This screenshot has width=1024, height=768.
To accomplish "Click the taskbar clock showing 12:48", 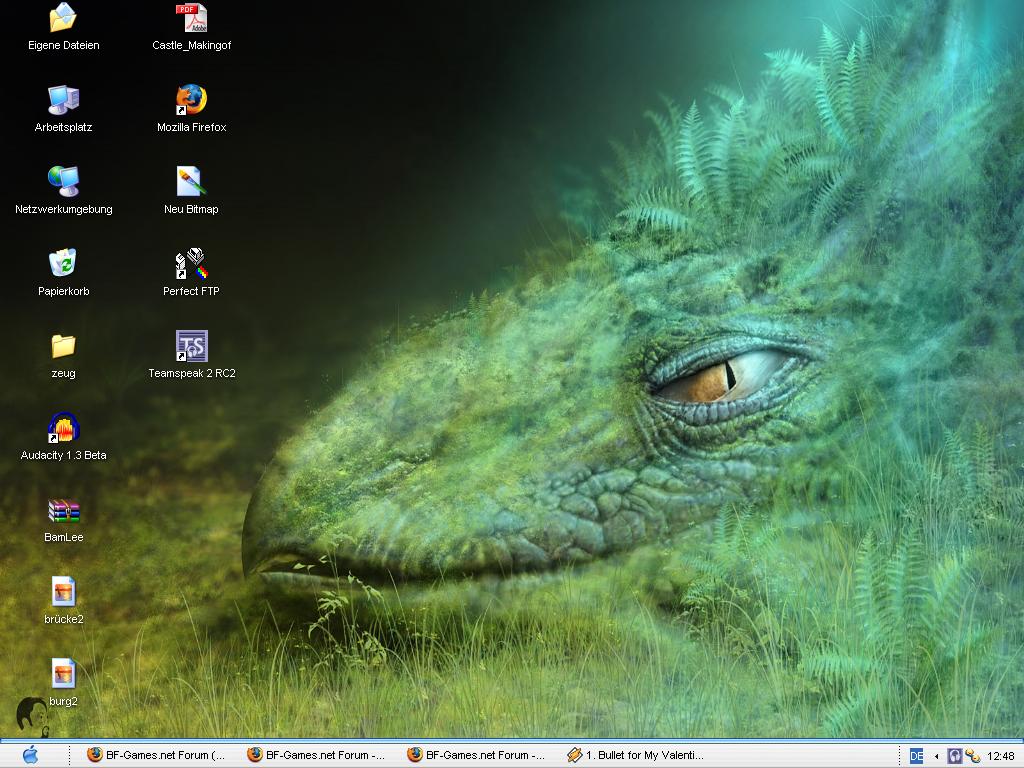I will pos(1000,757).
